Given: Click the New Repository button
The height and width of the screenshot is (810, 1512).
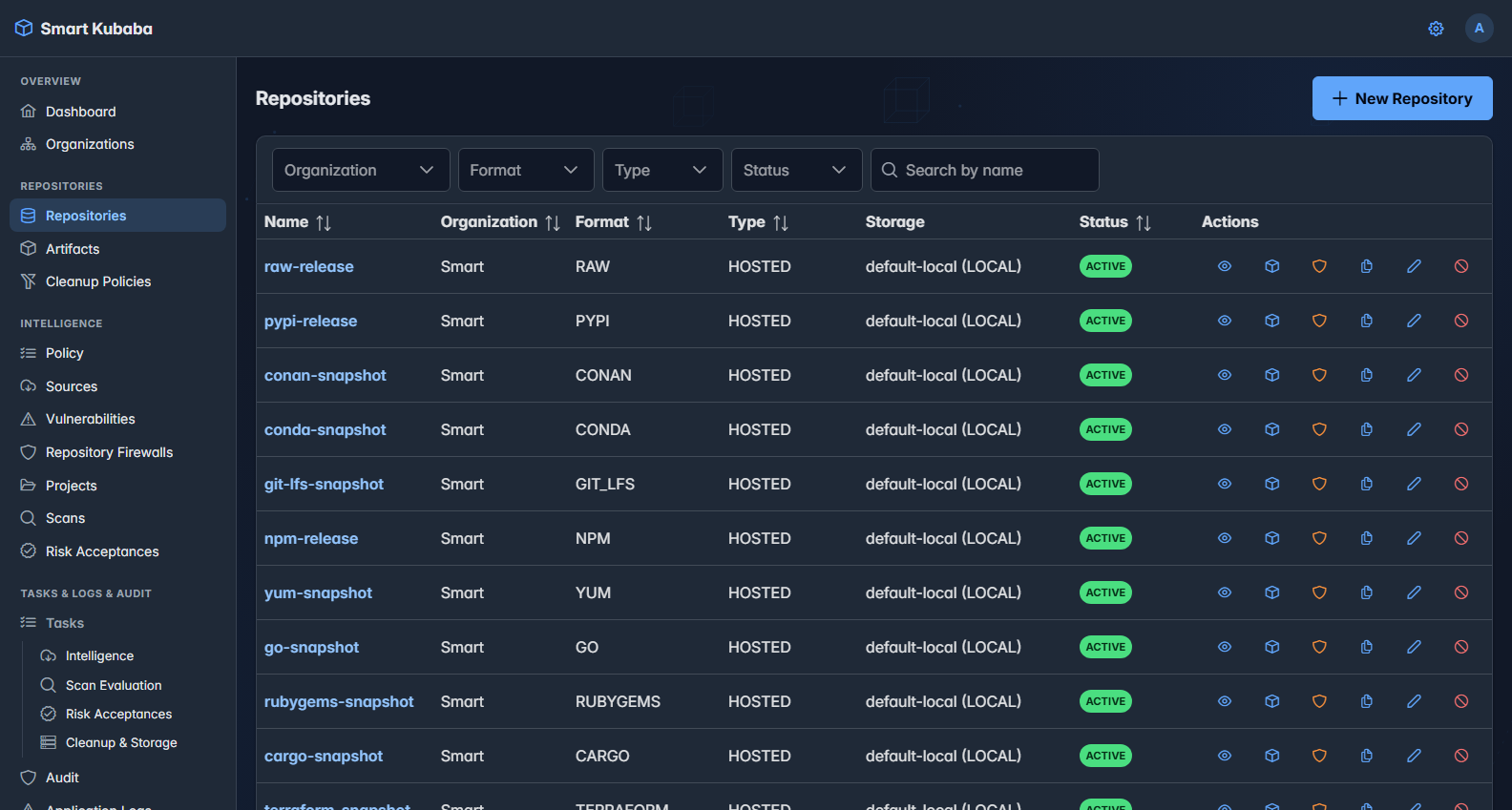Looking at the screenshot, I should pyautogui.click(x=1402, y=98).
